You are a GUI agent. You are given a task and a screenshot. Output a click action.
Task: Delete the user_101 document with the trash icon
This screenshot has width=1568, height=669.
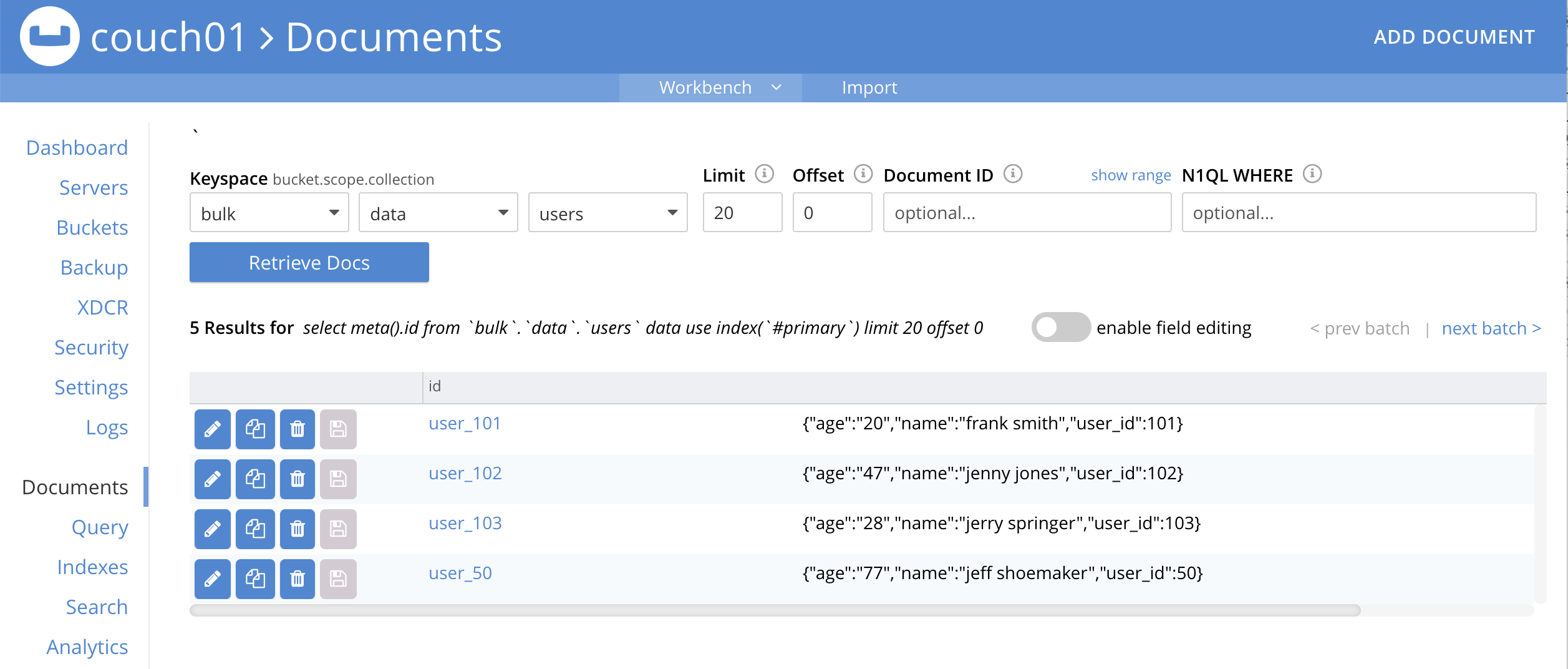click(298, 429)
